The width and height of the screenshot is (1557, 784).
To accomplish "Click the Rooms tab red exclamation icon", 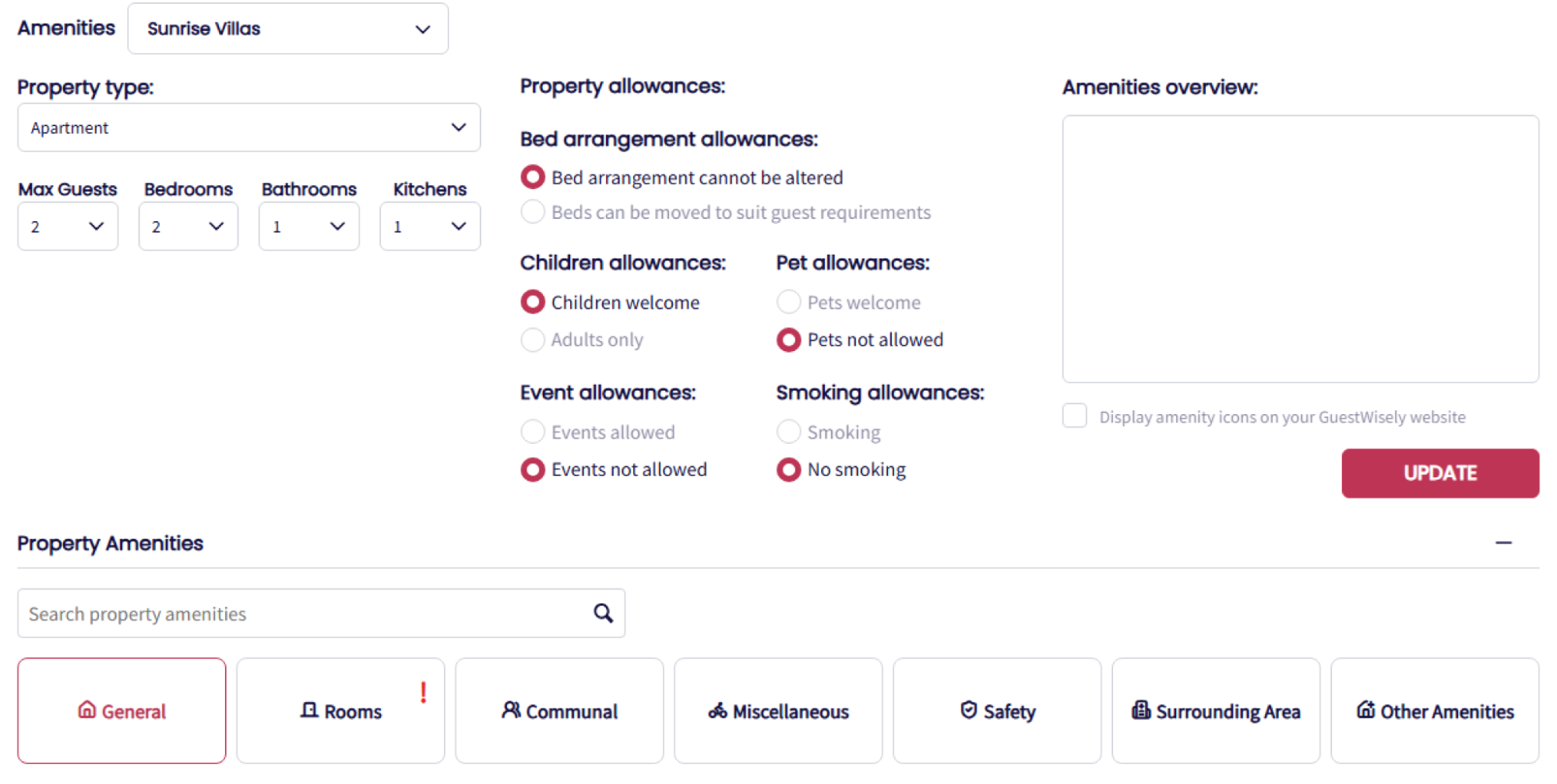I will tap(423, 692).
